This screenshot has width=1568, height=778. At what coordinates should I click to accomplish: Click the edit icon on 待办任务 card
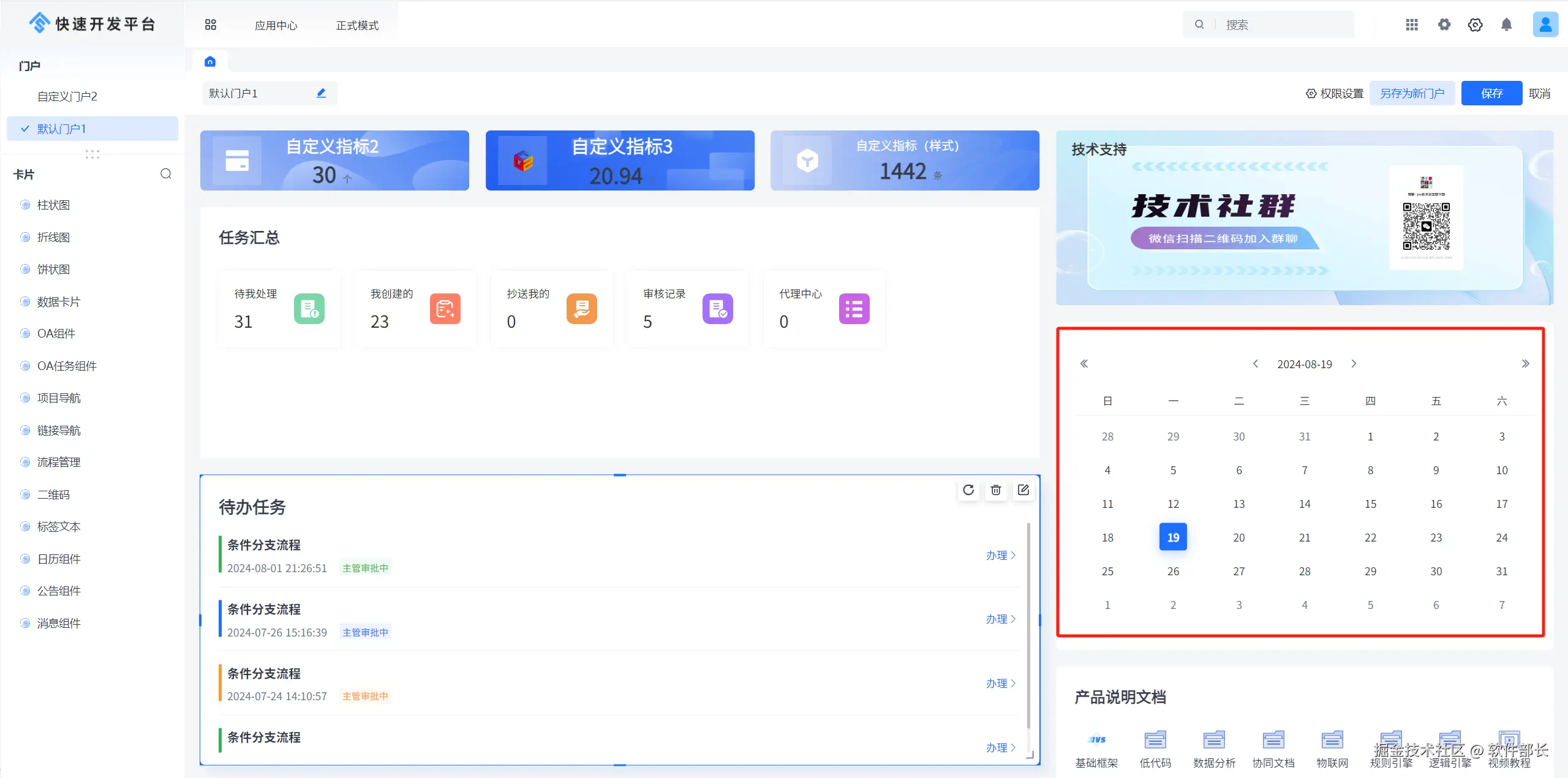1023,490
